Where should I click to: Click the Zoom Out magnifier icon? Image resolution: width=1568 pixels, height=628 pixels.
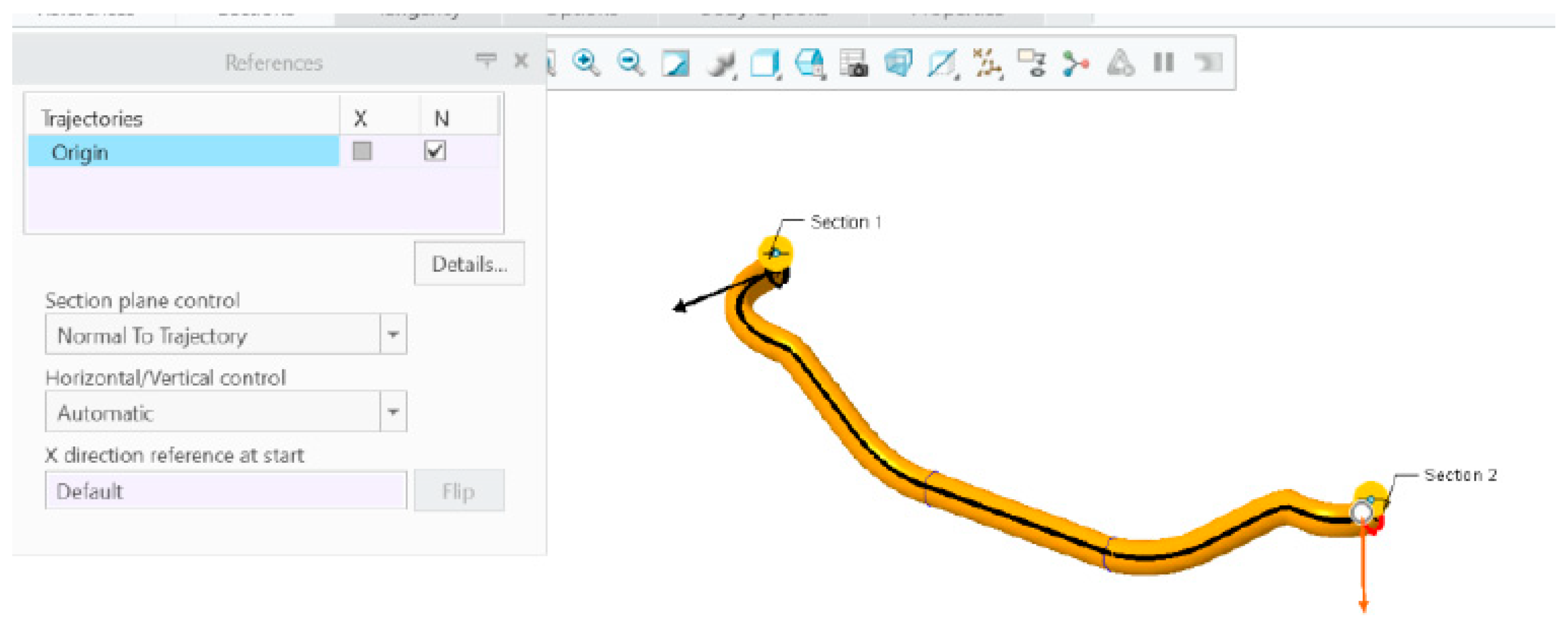pos(630,62)
